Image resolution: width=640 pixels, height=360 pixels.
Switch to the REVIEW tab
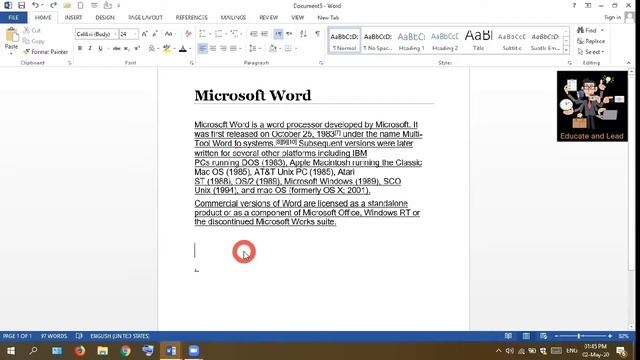click(x=269, y=18)
